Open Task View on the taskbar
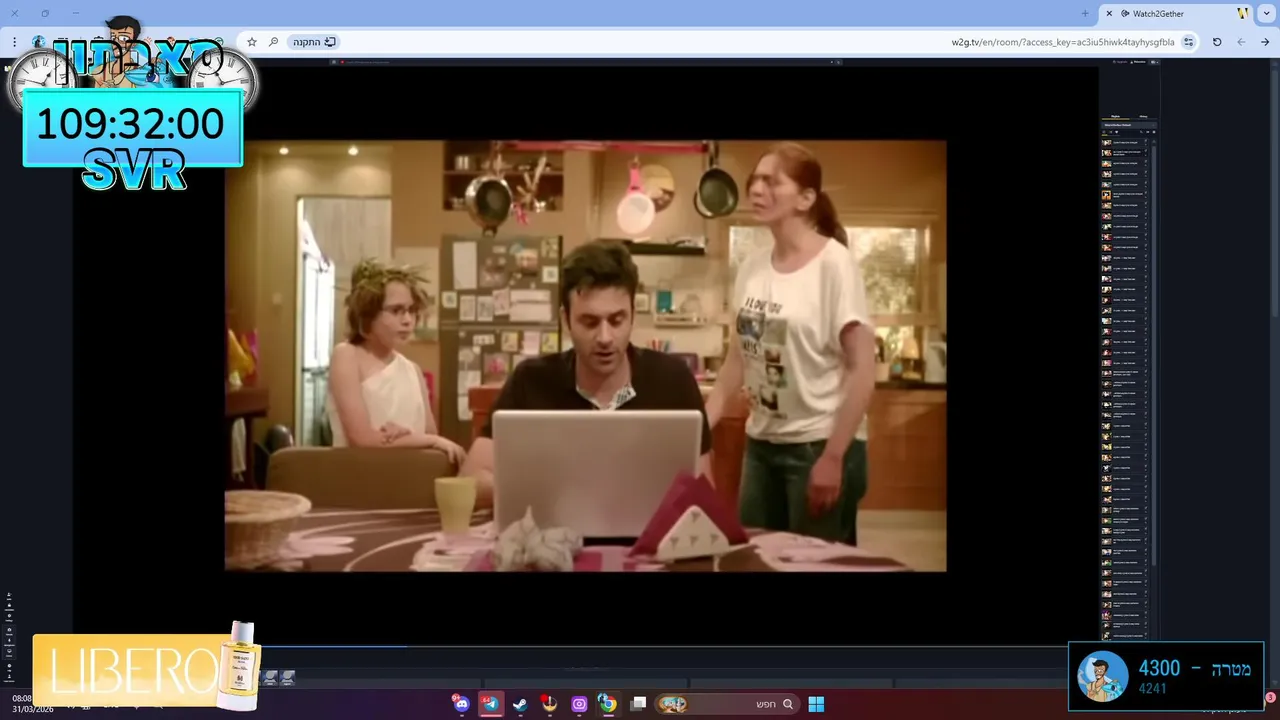This screenshot has width=1280, height=720. pyautogui.click(x=639, y=704)
